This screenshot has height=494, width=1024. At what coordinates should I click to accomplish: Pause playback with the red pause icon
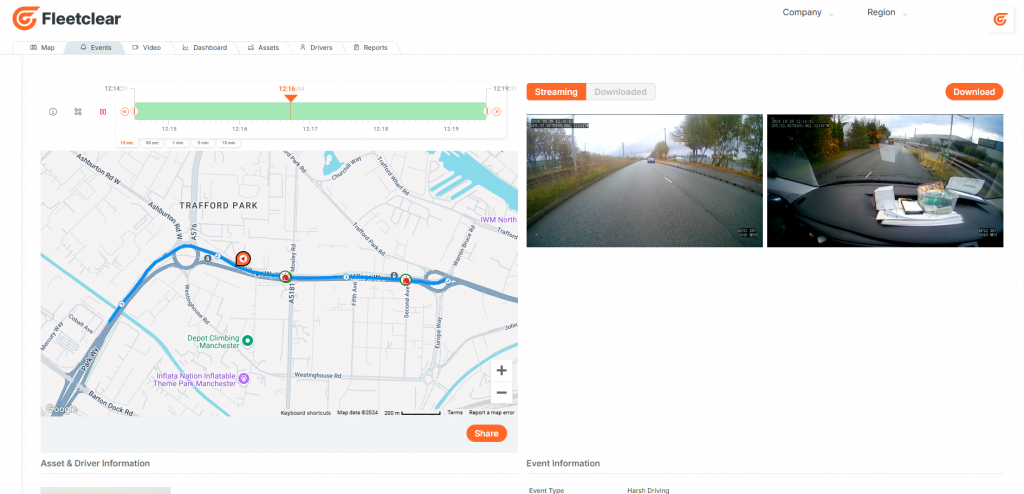[103, 112]
